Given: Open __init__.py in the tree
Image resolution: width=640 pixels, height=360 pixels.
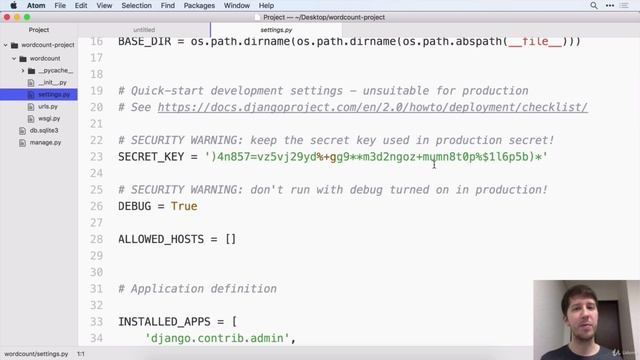Looking at the screenshot, I should coord(52,82).
